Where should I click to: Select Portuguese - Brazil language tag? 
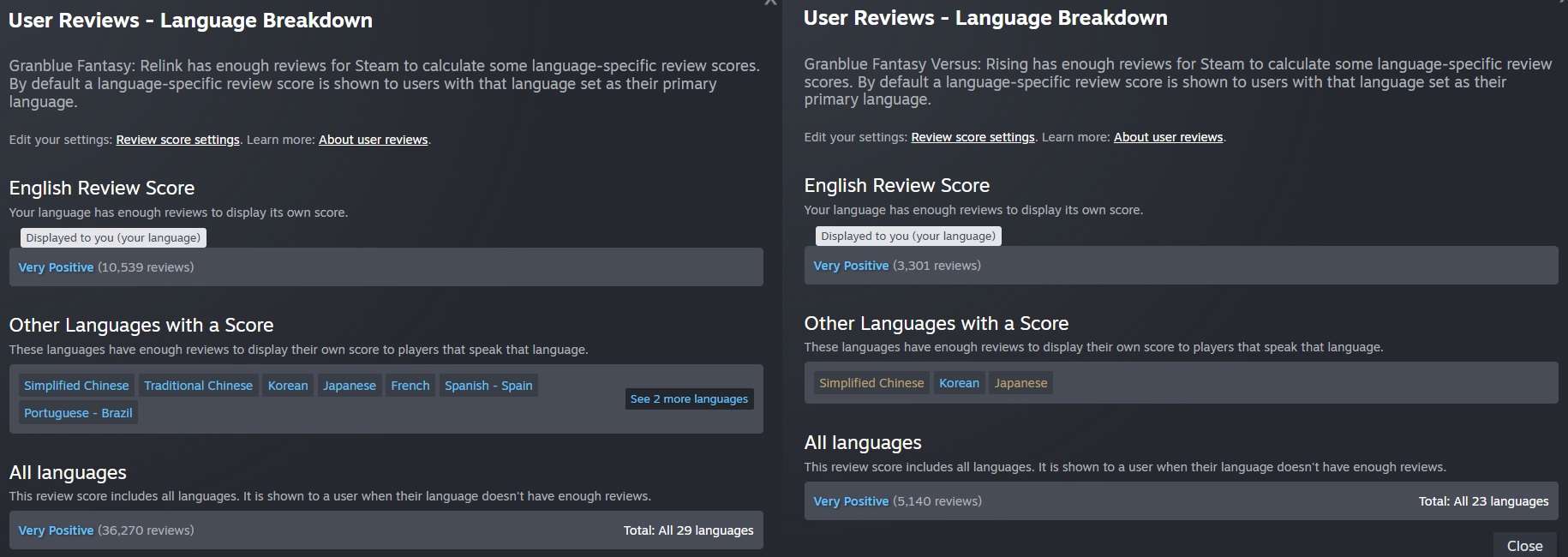coord(78,413)
